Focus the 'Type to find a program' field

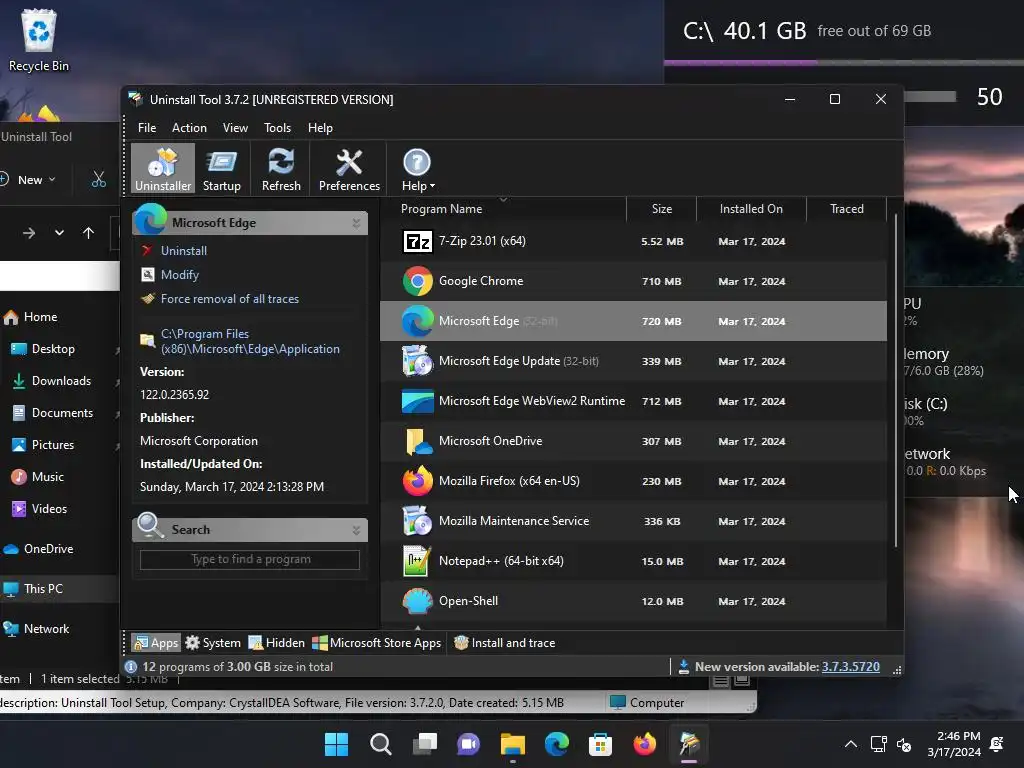tap(250, 560)
